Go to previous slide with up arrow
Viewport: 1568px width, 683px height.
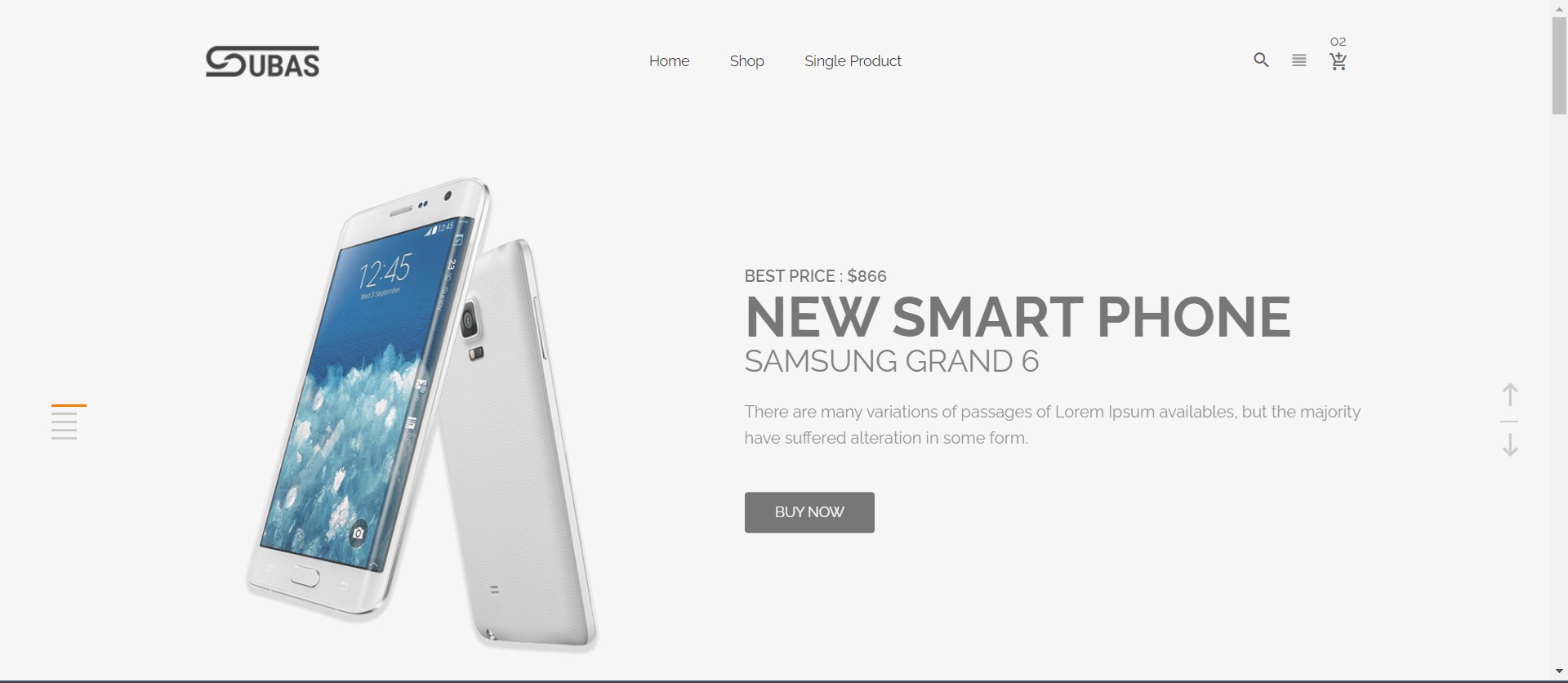(1510, 395)
